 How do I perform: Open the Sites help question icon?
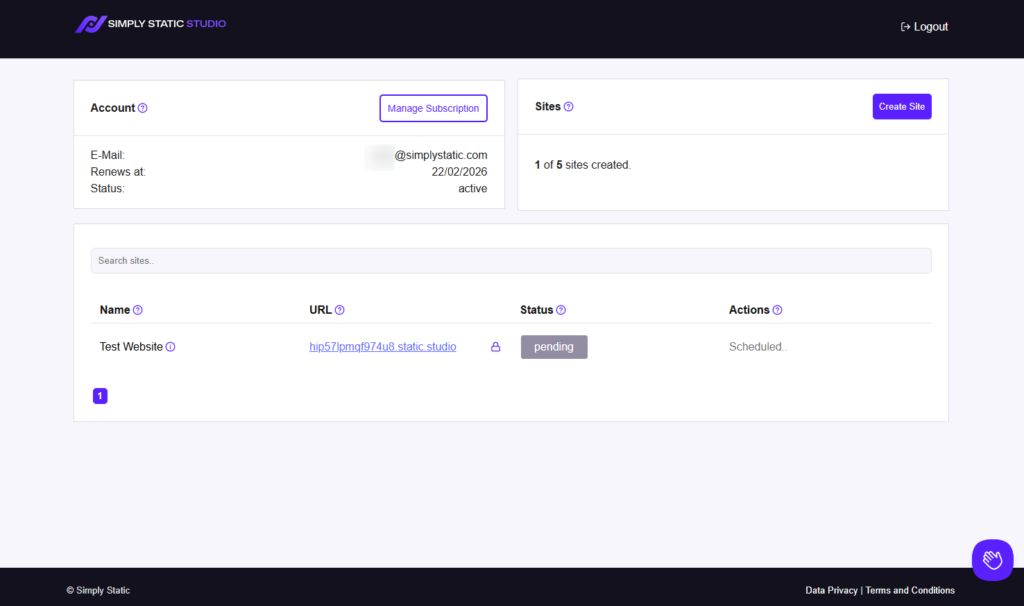[569, 107]
